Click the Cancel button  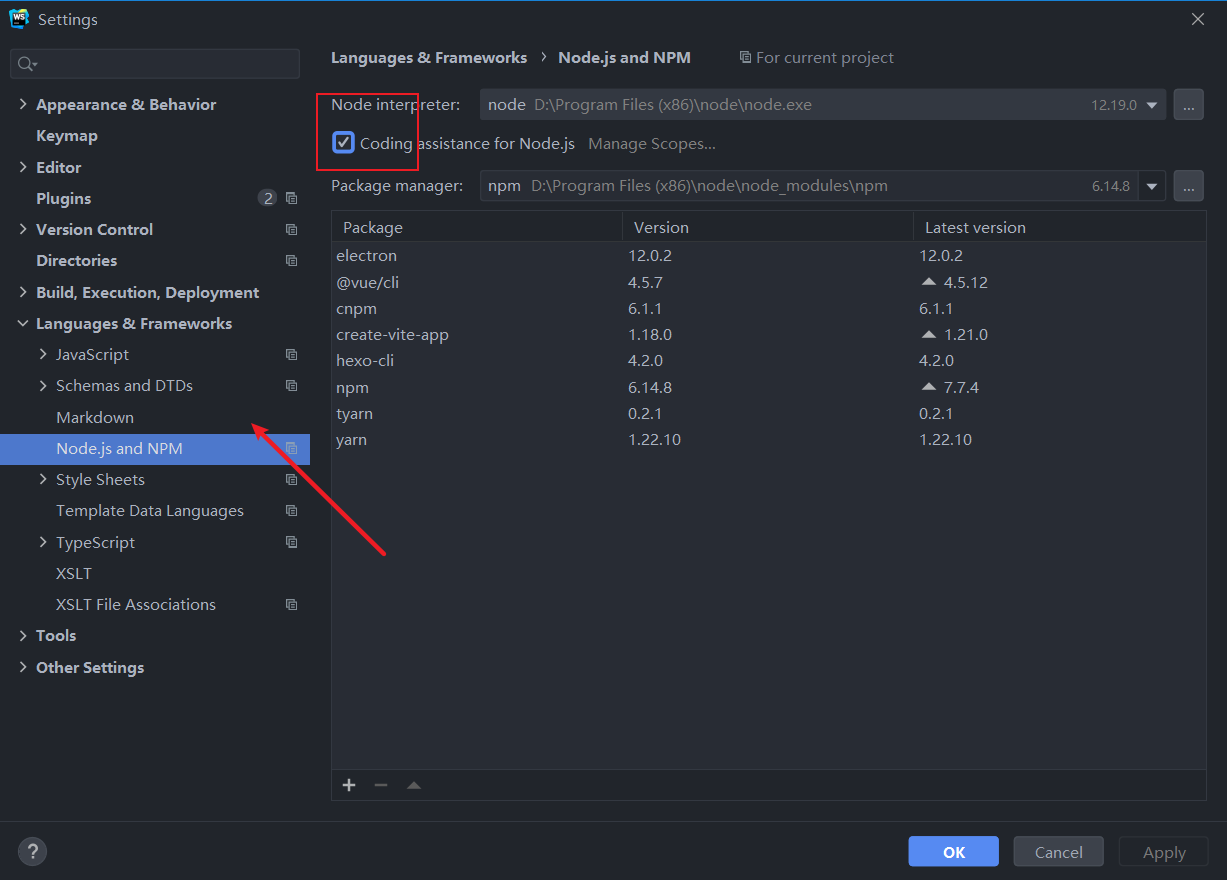click(1058, 852)
